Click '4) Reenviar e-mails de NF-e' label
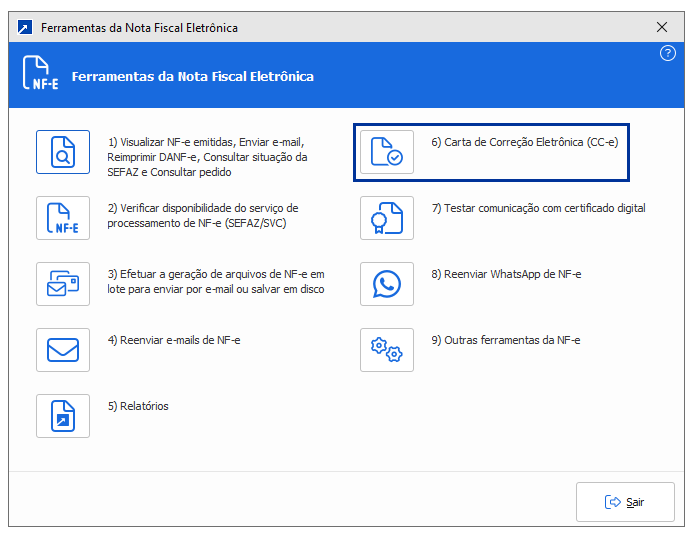Screen dimensions: 695x536 (174, 340)
